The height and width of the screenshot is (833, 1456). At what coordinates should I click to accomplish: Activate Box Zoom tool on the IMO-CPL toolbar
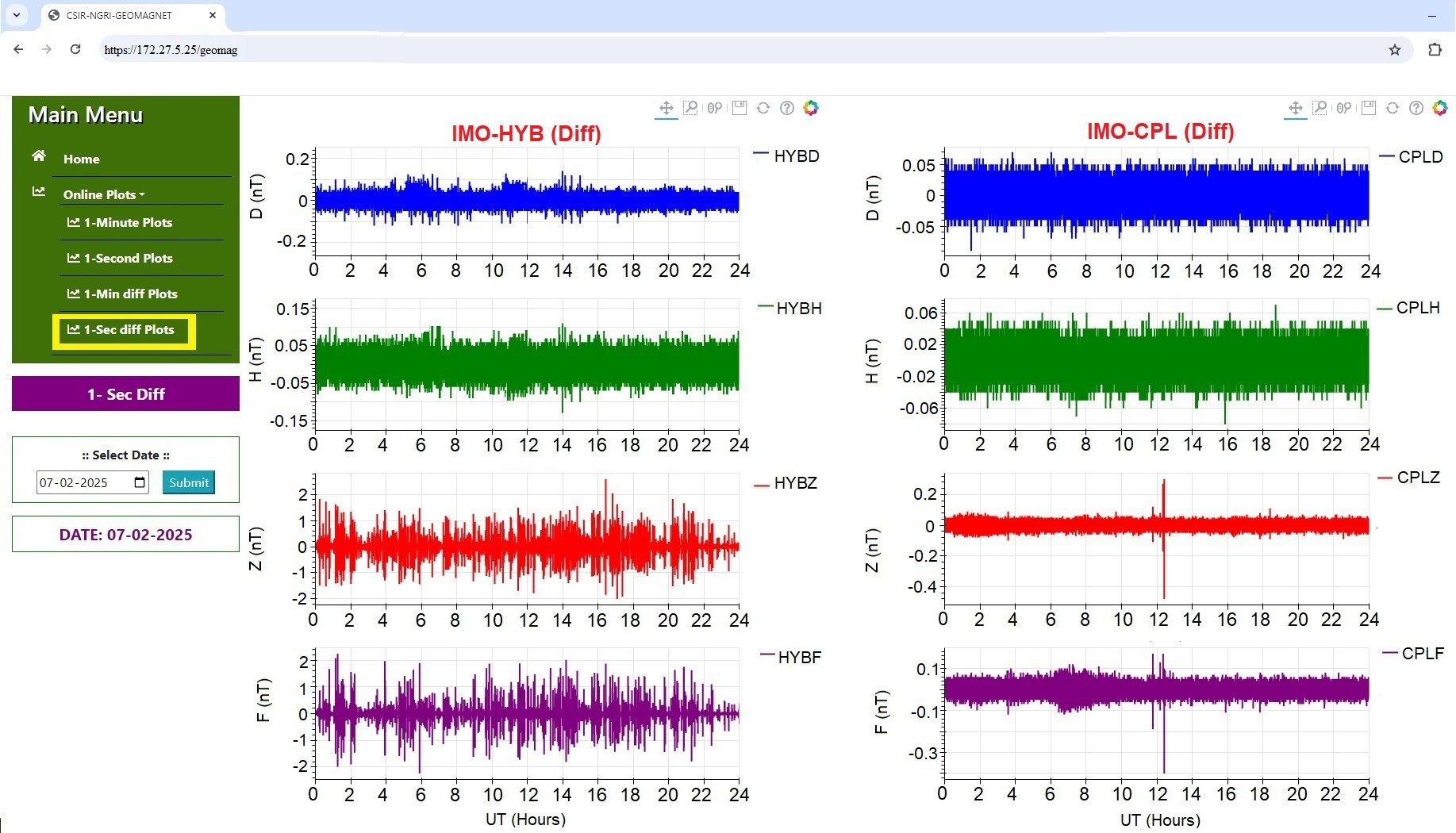click(x=1320, y=108)
